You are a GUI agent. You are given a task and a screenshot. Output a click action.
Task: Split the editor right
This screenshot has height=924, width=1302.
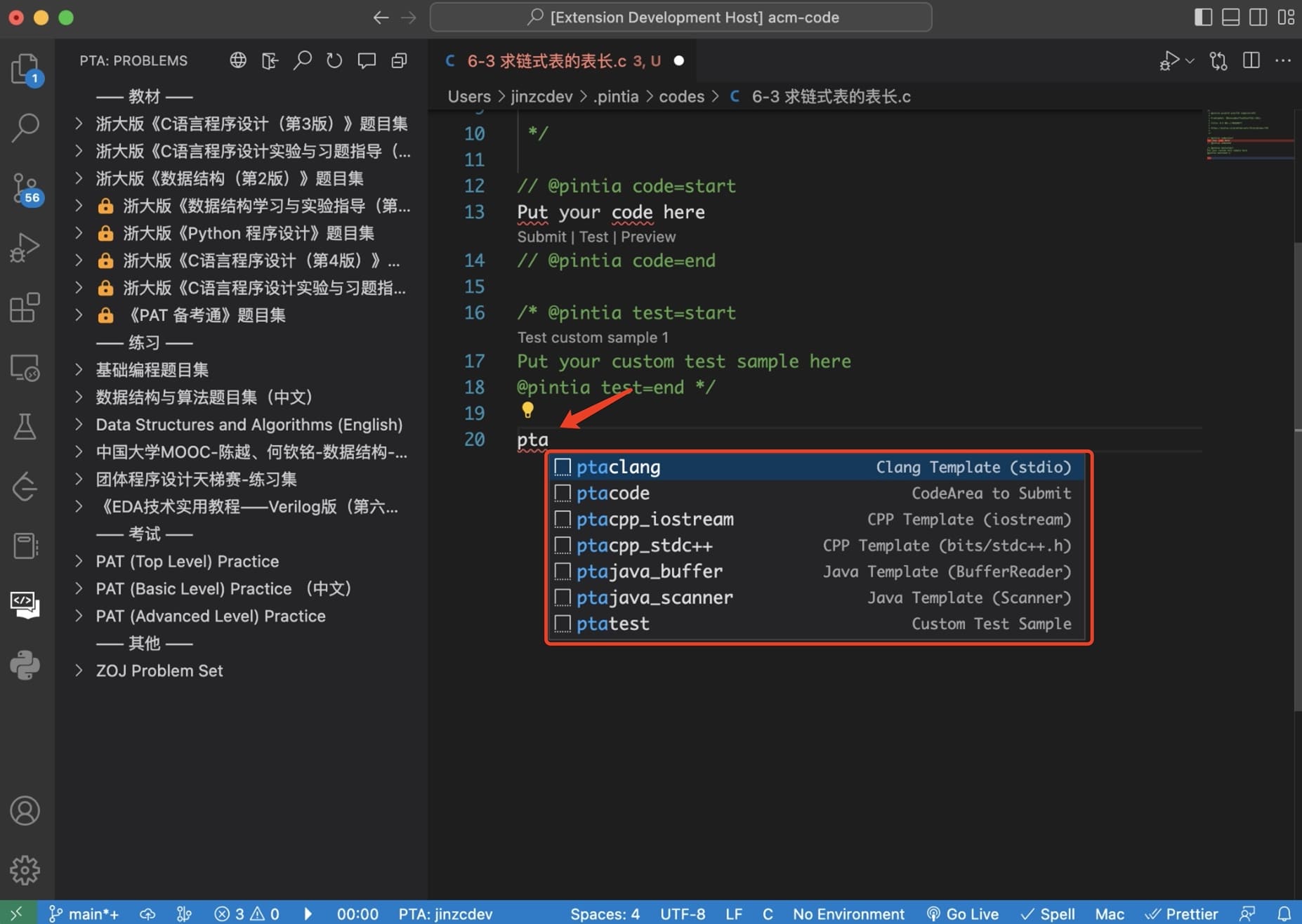(1251, 60)
